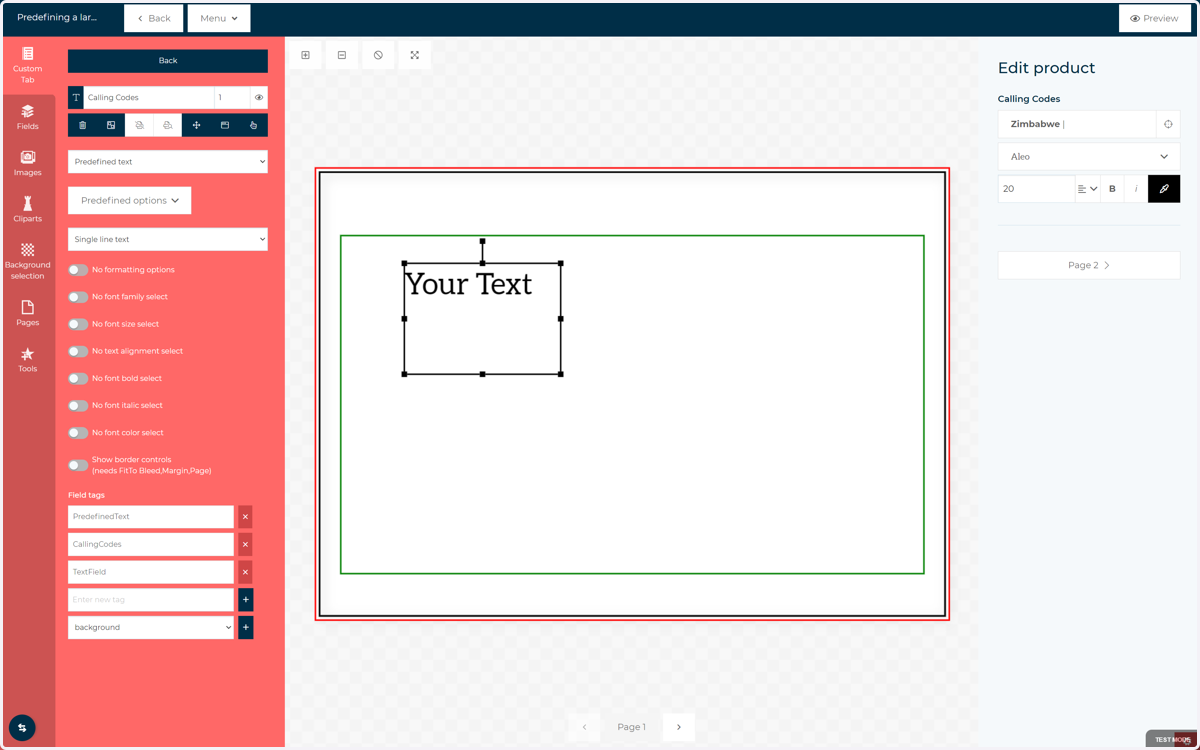Go to previous page arrow at bottom
The width and height of the screenshot is (1200, 750).
585,727
